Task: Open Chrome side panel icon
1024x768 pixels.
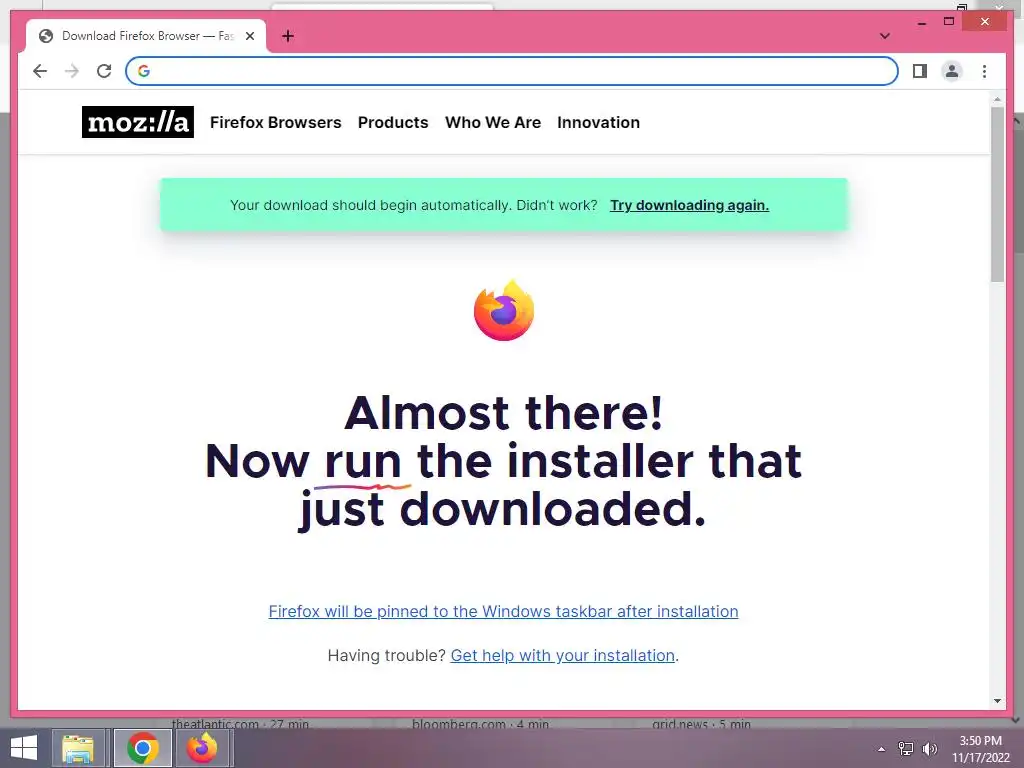Action: coord(920,71)
